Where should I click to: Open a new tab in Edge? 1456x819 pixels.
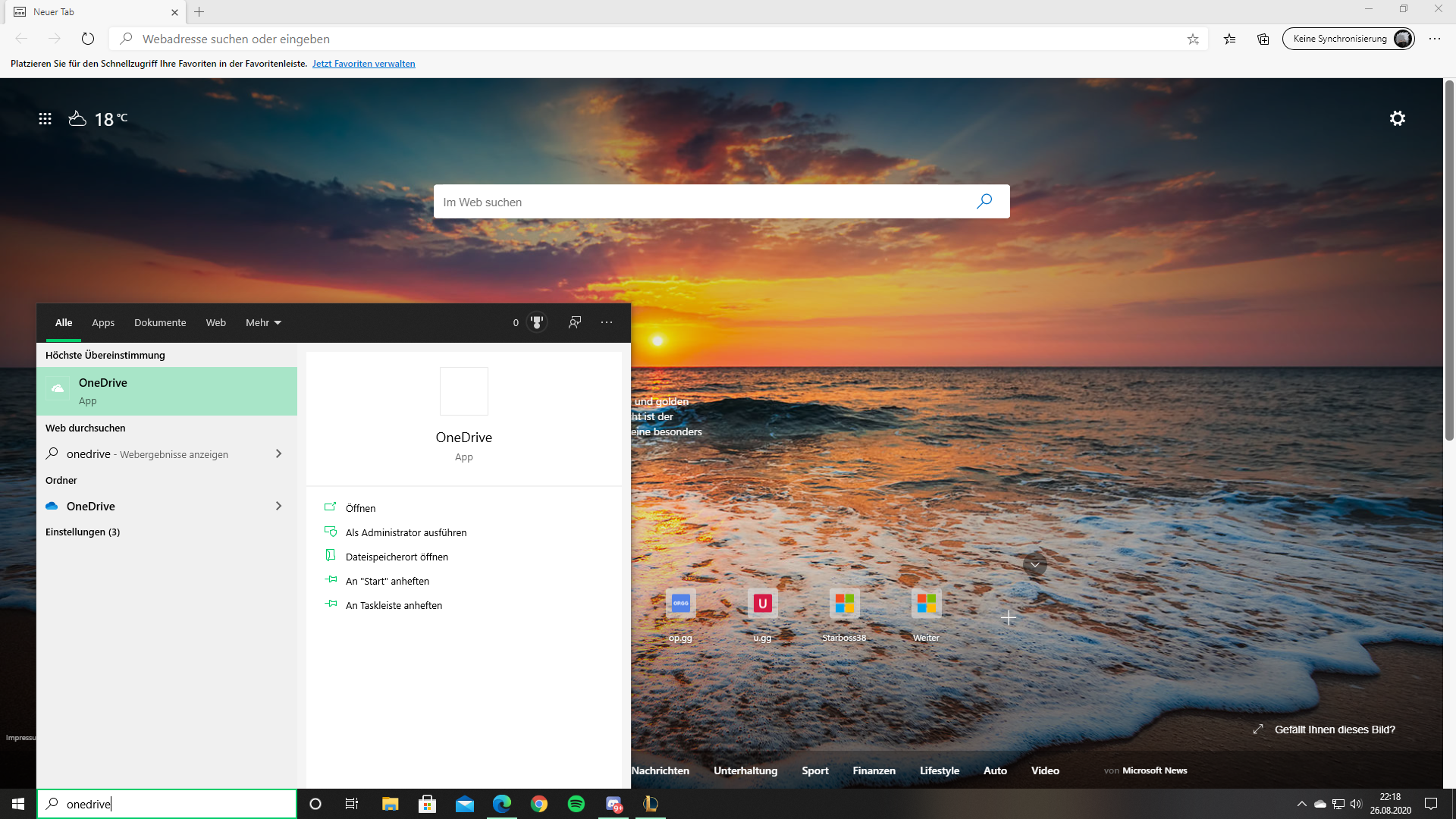(x=199, y=12)
